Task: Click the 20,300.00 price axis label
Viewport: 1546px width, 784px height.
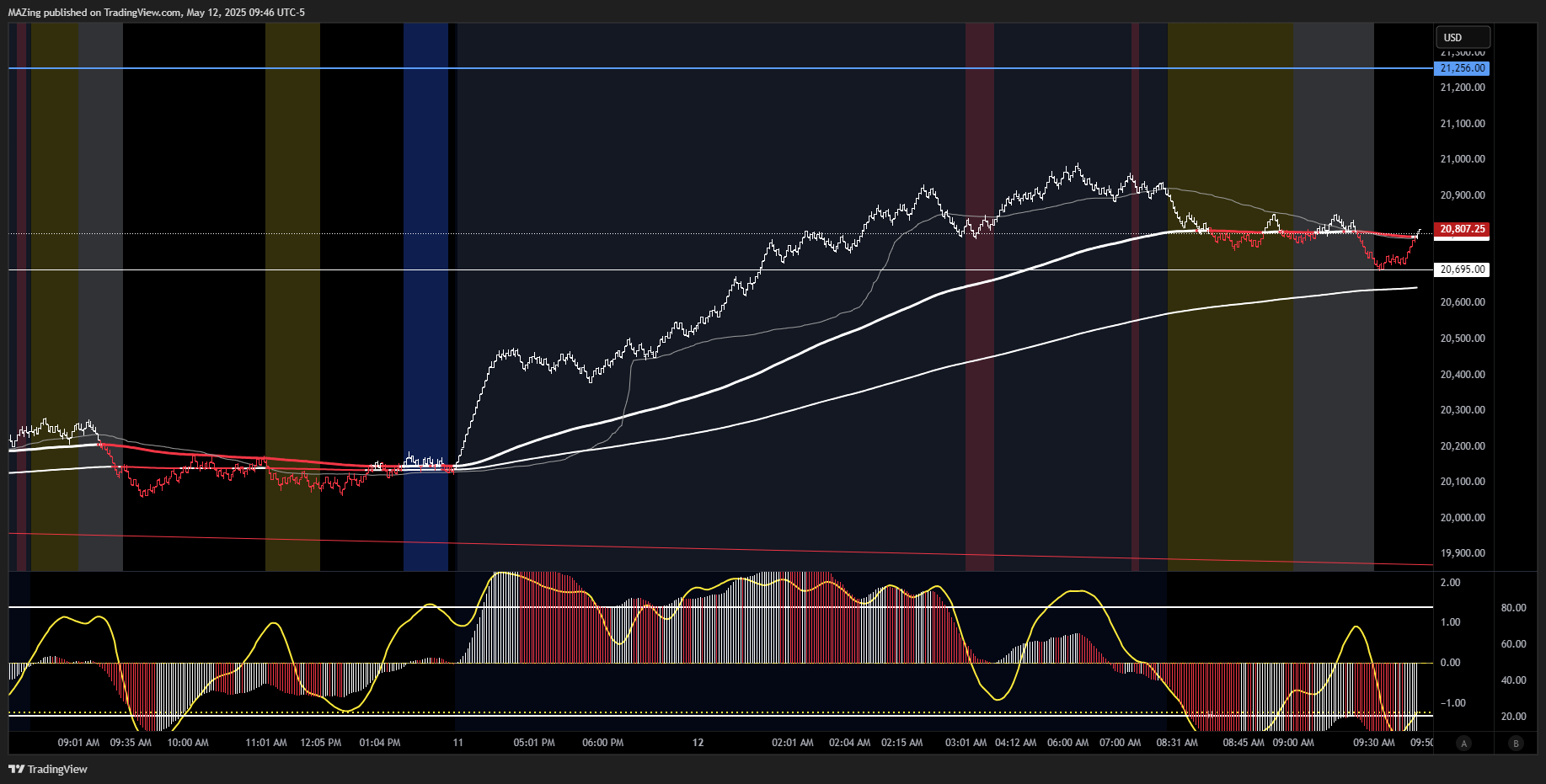Action: point(1463,410)
